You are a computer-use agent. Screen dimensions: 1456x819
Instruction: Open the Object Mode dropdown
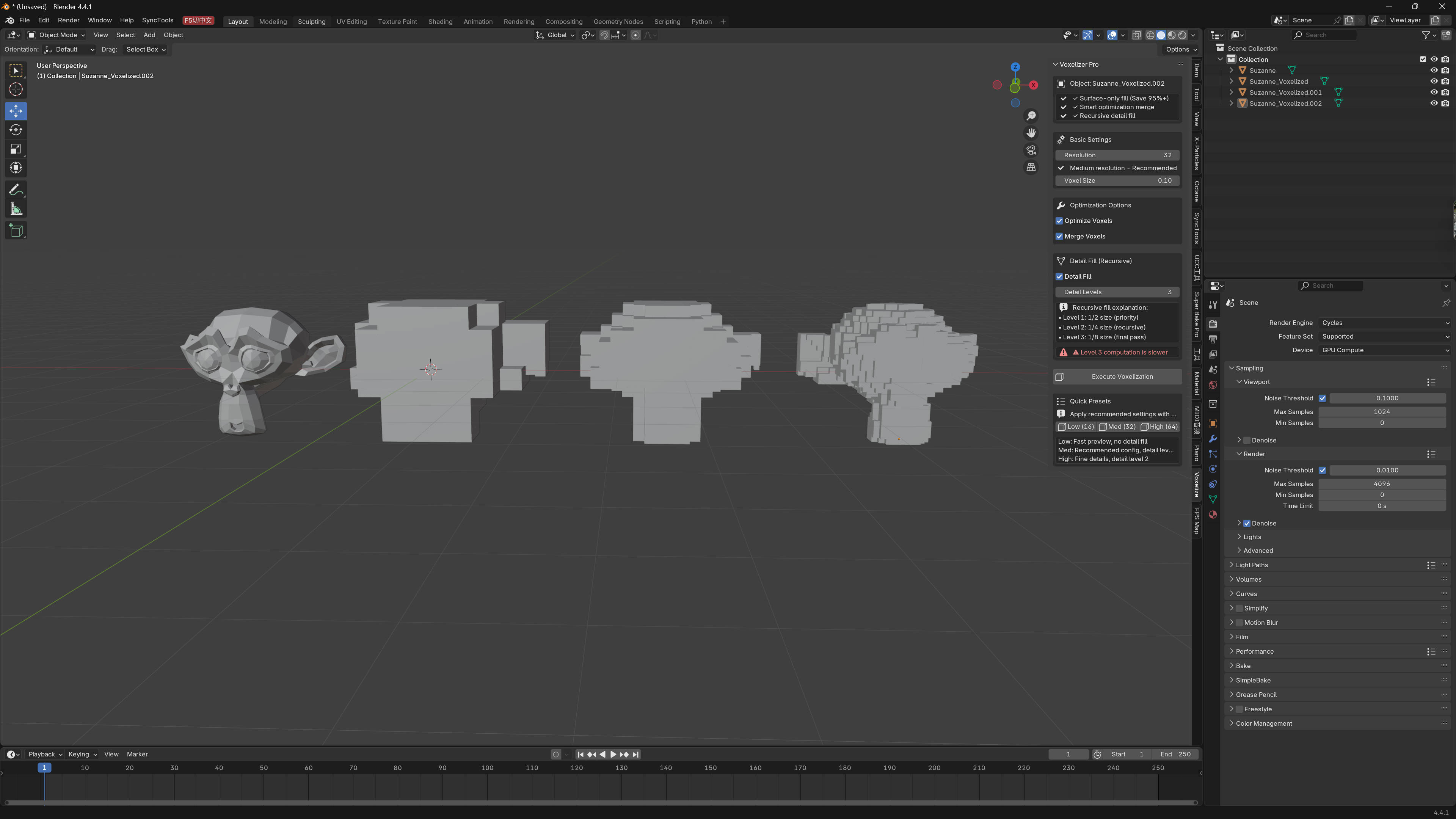click(x=56, y=35)
